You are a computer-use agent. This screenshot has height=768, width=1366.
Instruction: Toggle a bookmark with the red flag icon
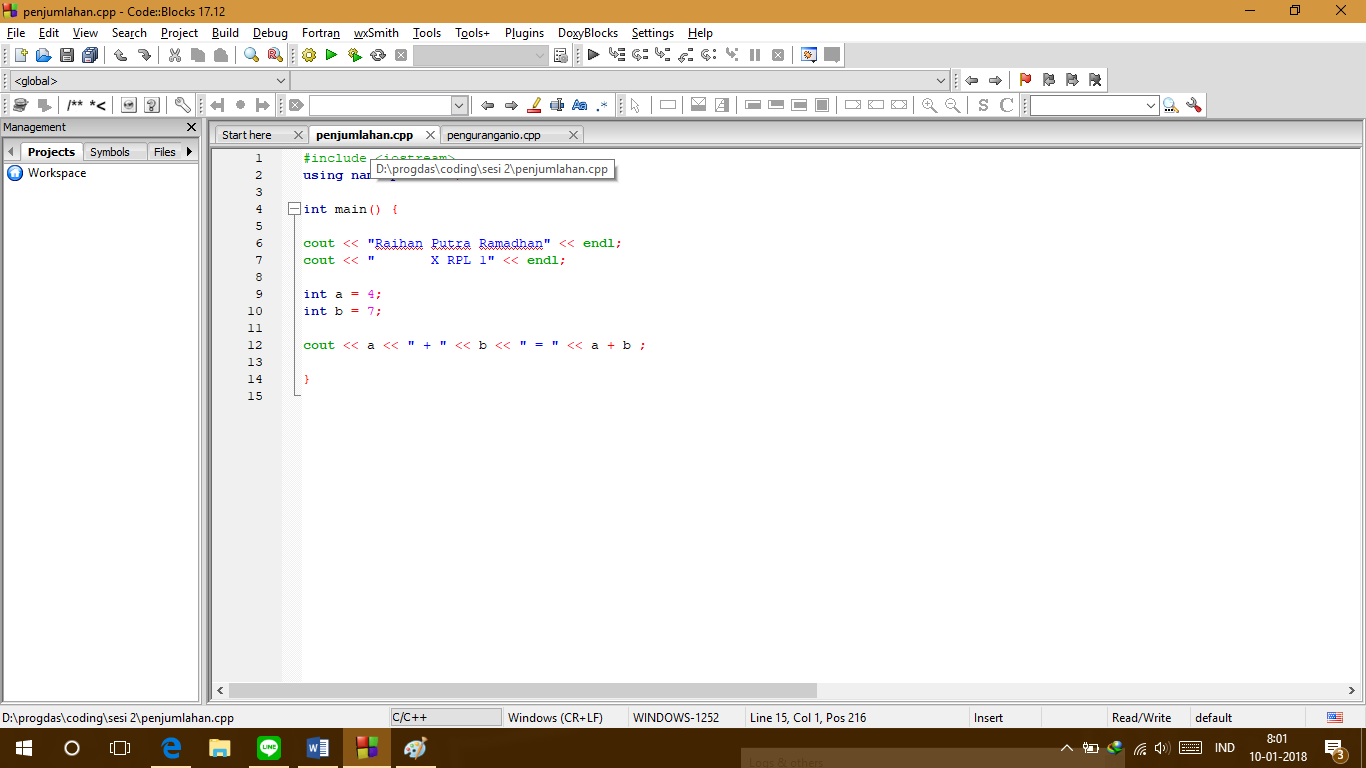pos(1025,80)
